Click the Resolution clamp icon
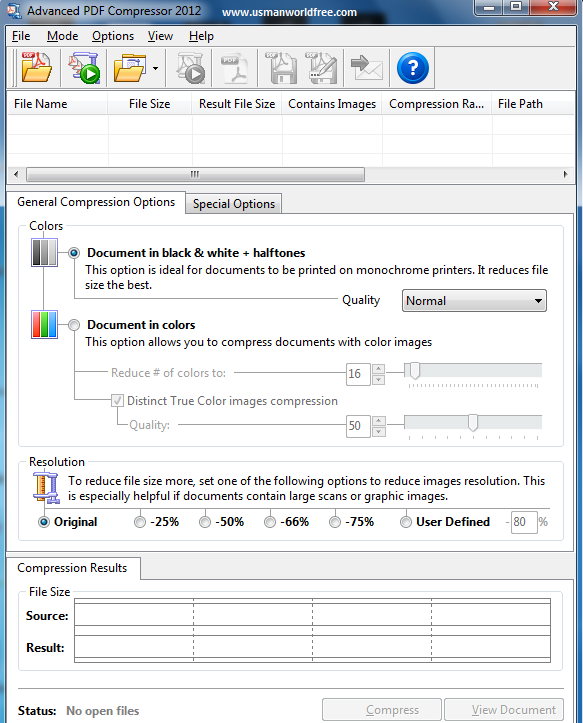The height and width of the screenshot is (723, 583). pyautogui.click(x=46, y=488)
